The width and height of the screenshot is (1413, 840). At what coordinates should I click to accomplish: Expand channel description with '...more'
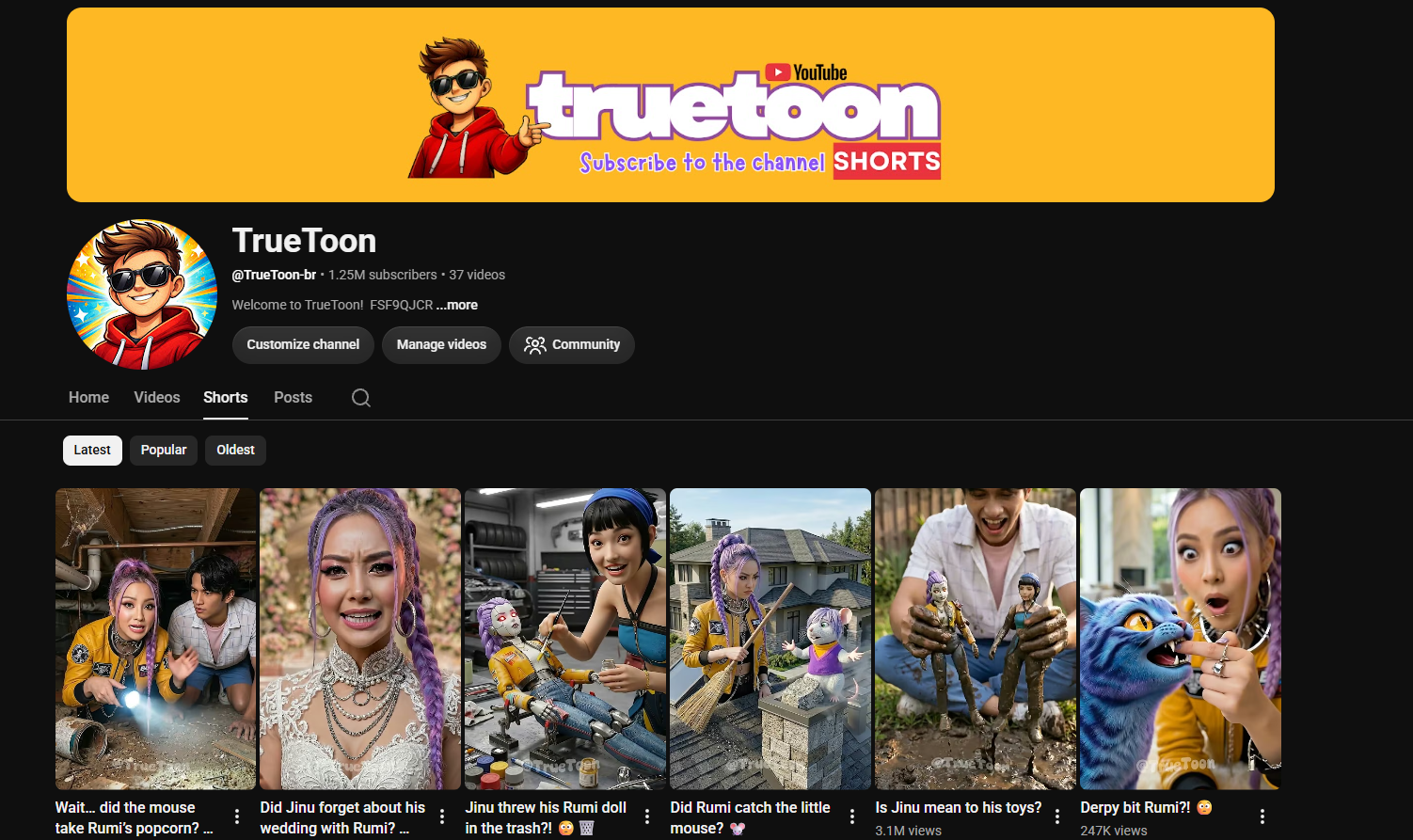coord(457,305)
